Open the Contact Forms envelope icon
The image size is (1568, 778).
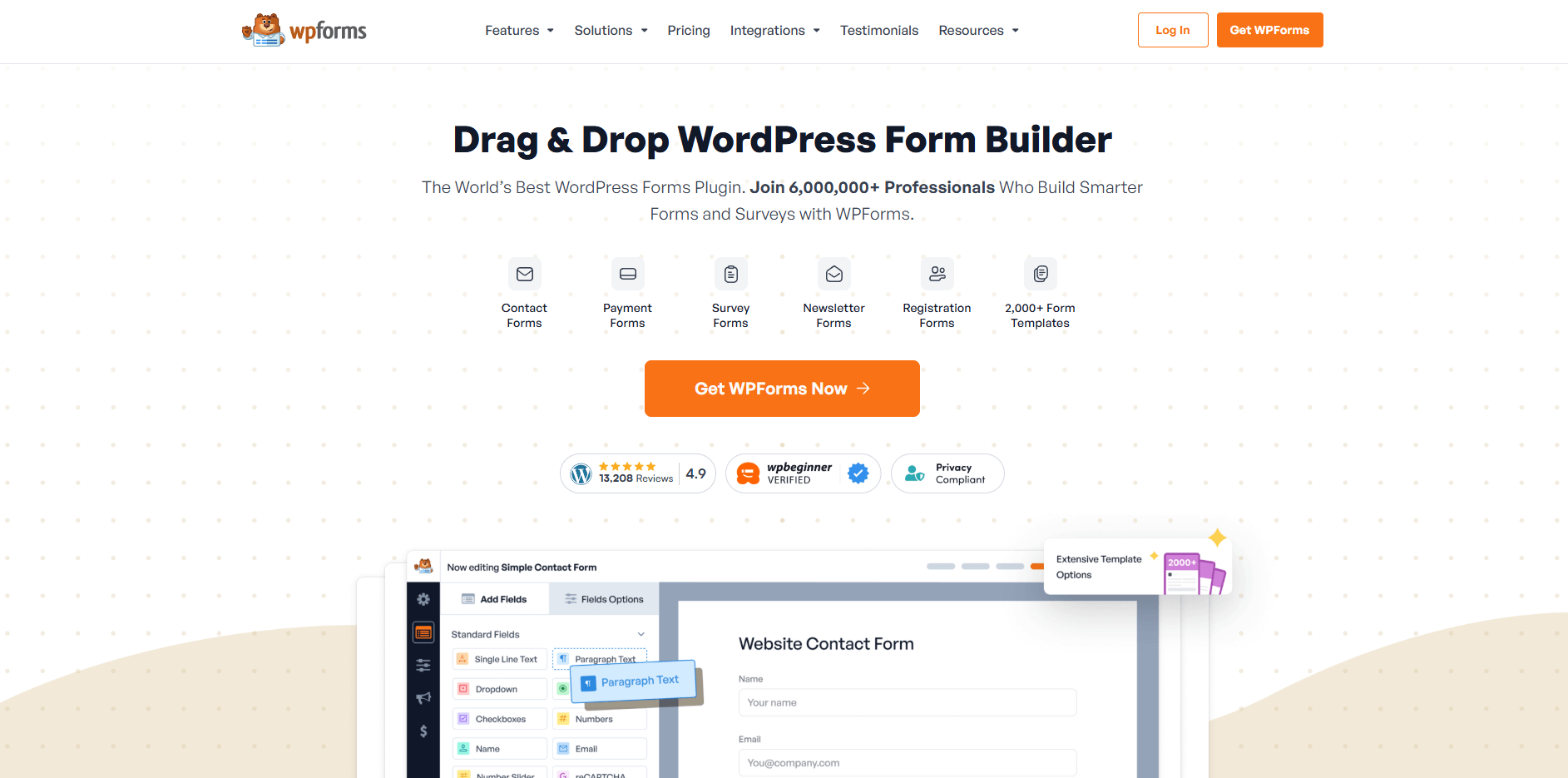pos(525,274)
